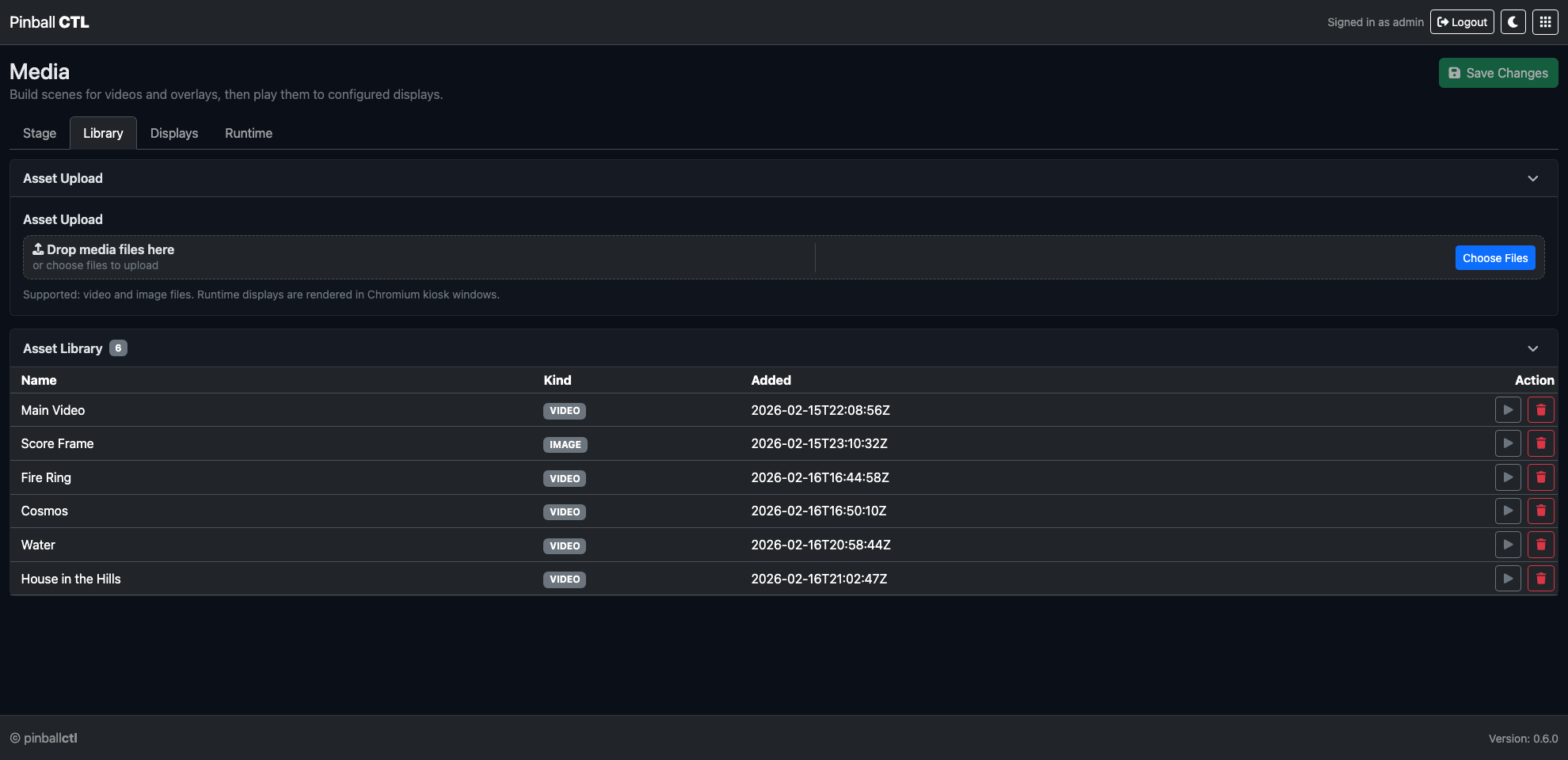Play the House in the Hills video
1568x760 pixels.
click(1508, 578)
